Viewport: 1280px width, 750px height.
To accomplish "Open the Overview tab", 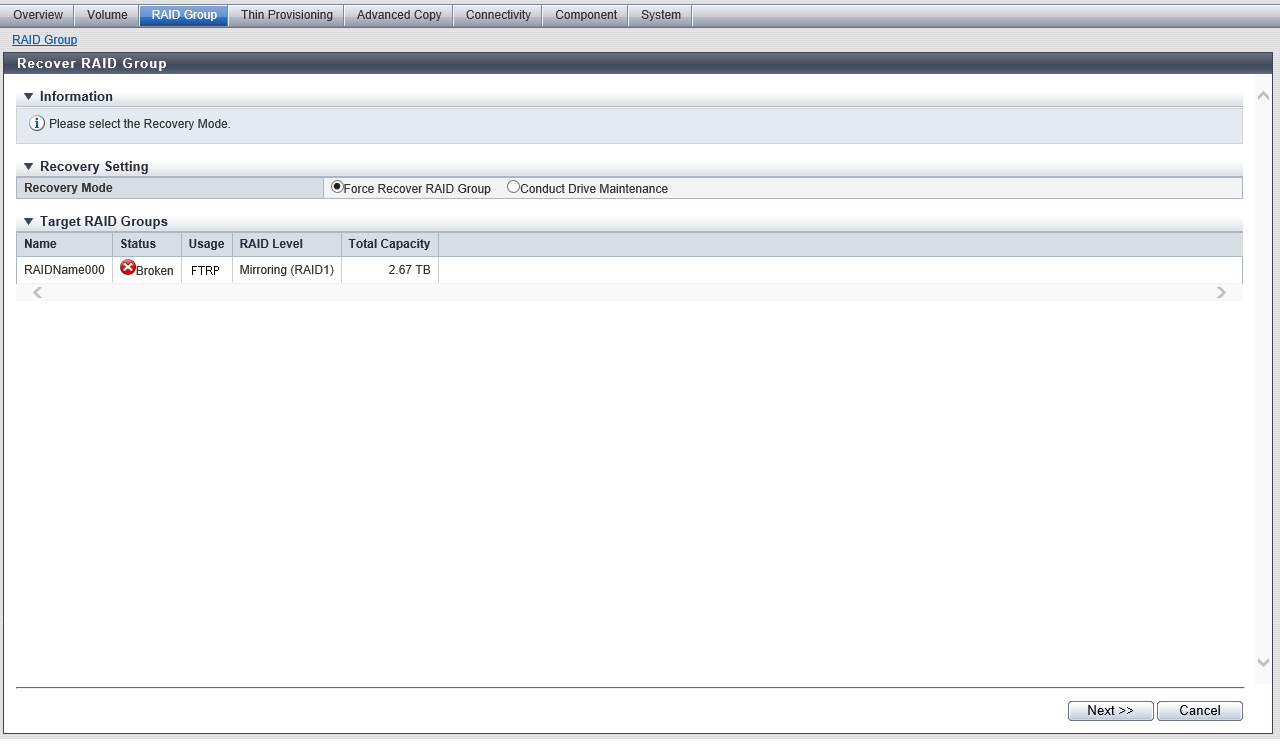I will pos(38,15).
